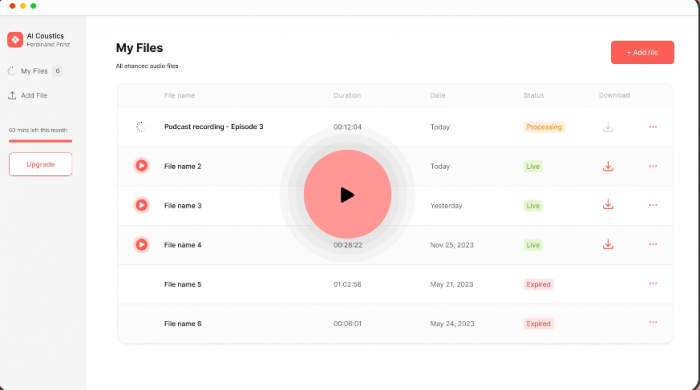The image size is (700, 390).
Task: Click the May 21, 2023 date cell
Action: [x=452, y=284]
